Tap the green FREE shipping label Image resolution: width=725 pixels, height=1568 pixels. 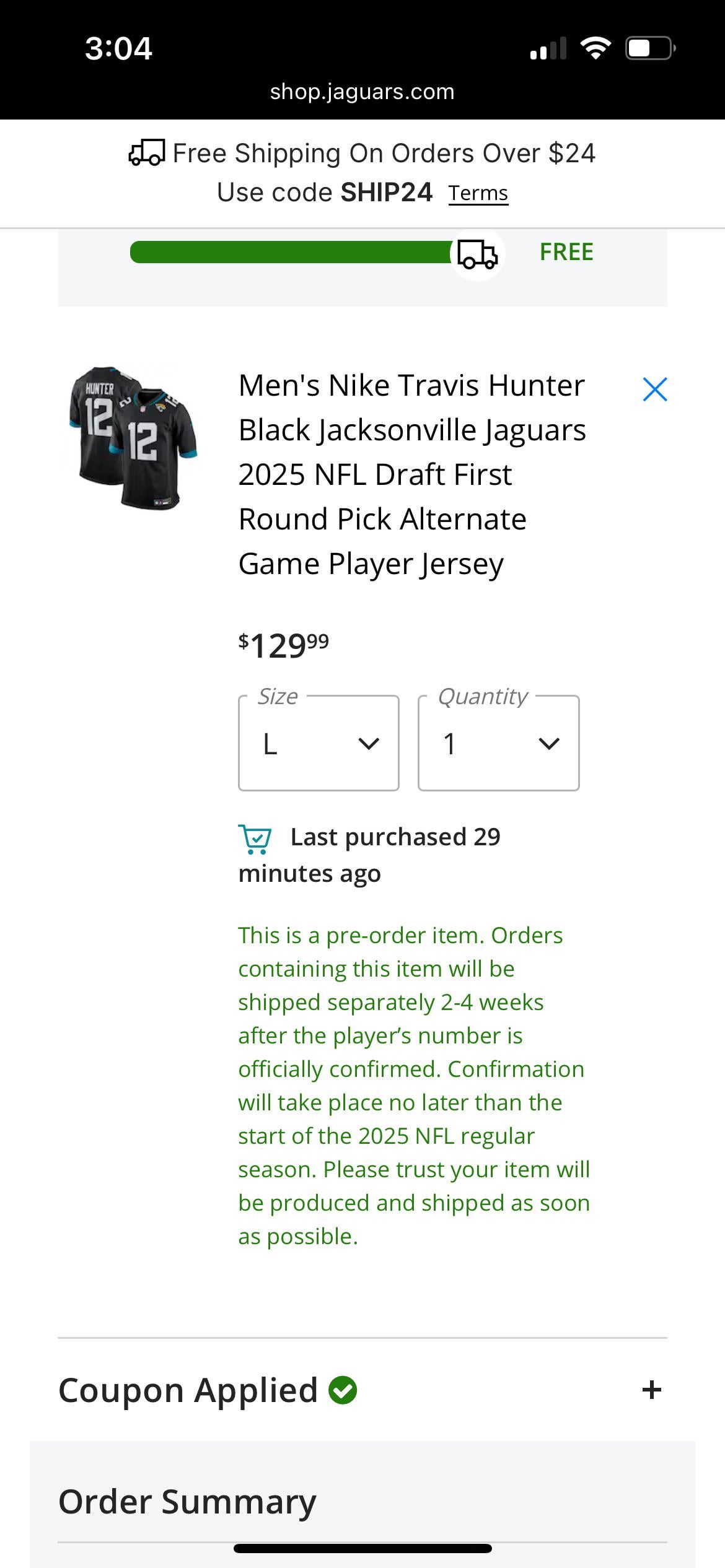click(566, 252)
